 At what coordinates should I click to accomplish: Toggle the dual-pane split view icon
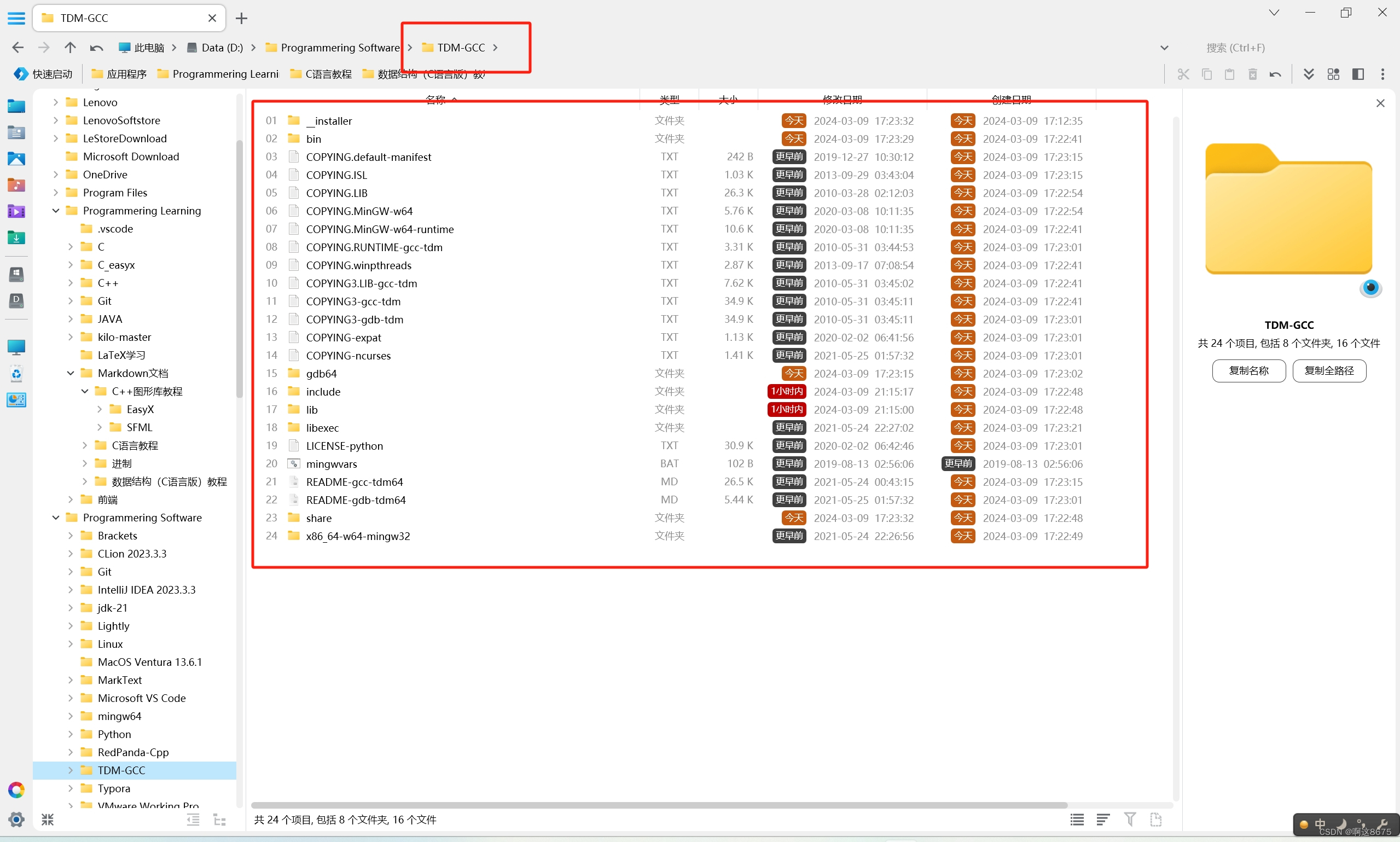tap(1358, 74)
